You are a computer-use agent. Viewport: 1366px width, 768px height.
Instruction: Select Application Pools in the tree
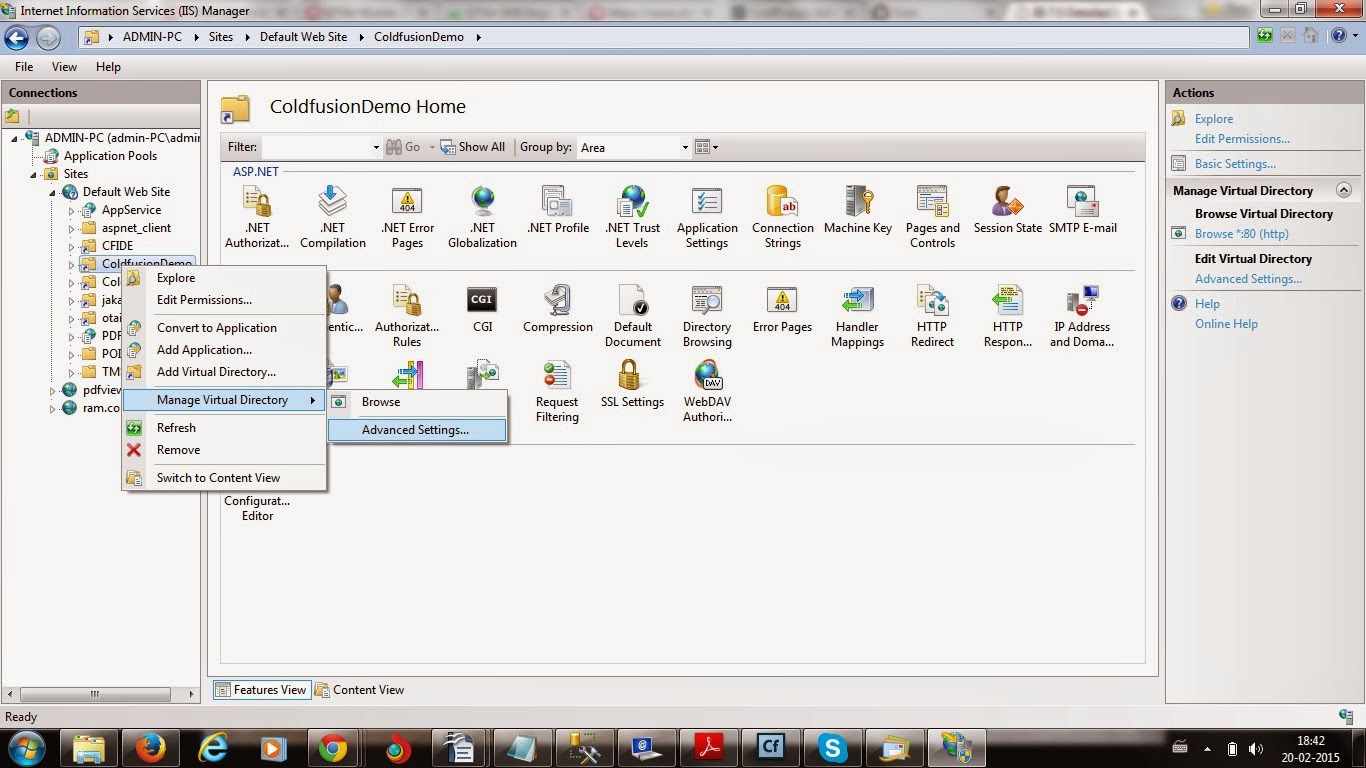click(110, 156)
